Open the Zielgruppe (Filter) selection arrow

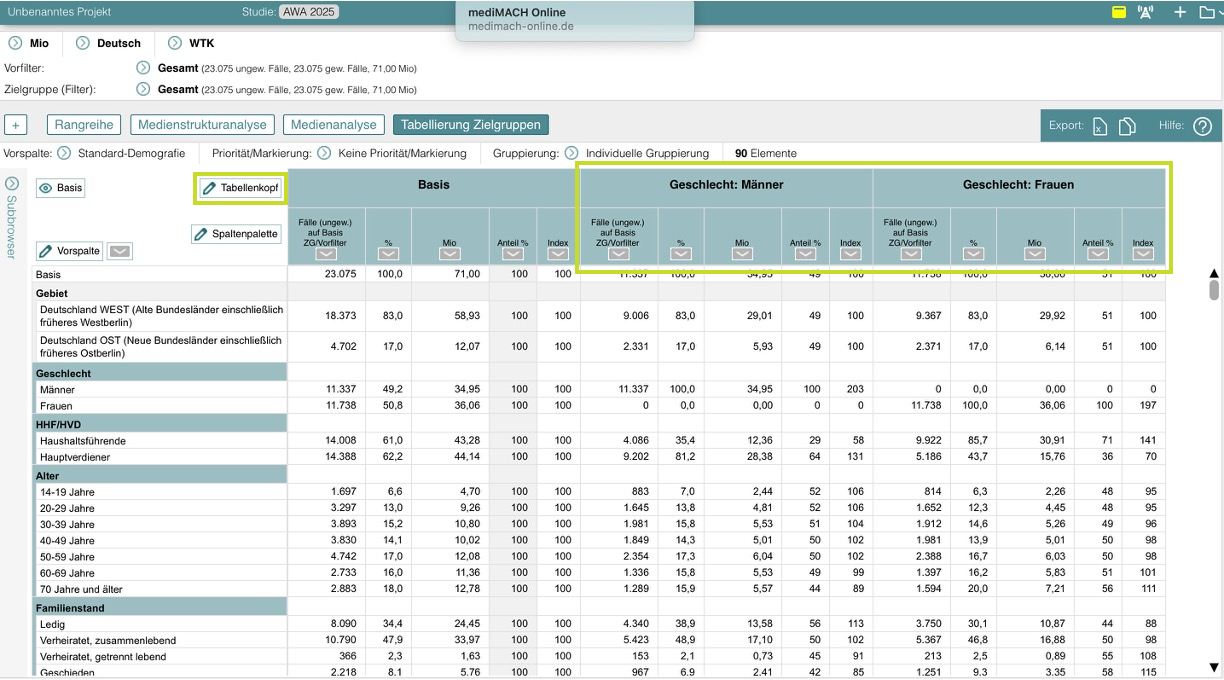coord(143,89)
